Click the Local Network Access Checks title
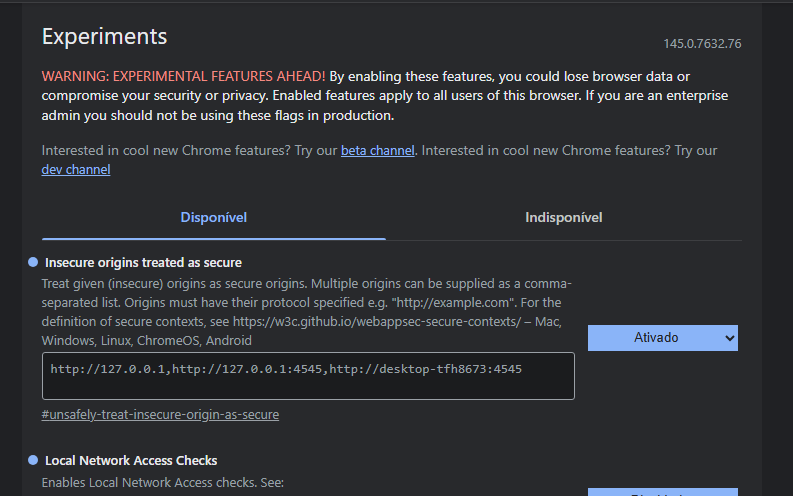This screenshot has width=793, height=496. click(x=131, y=461)
